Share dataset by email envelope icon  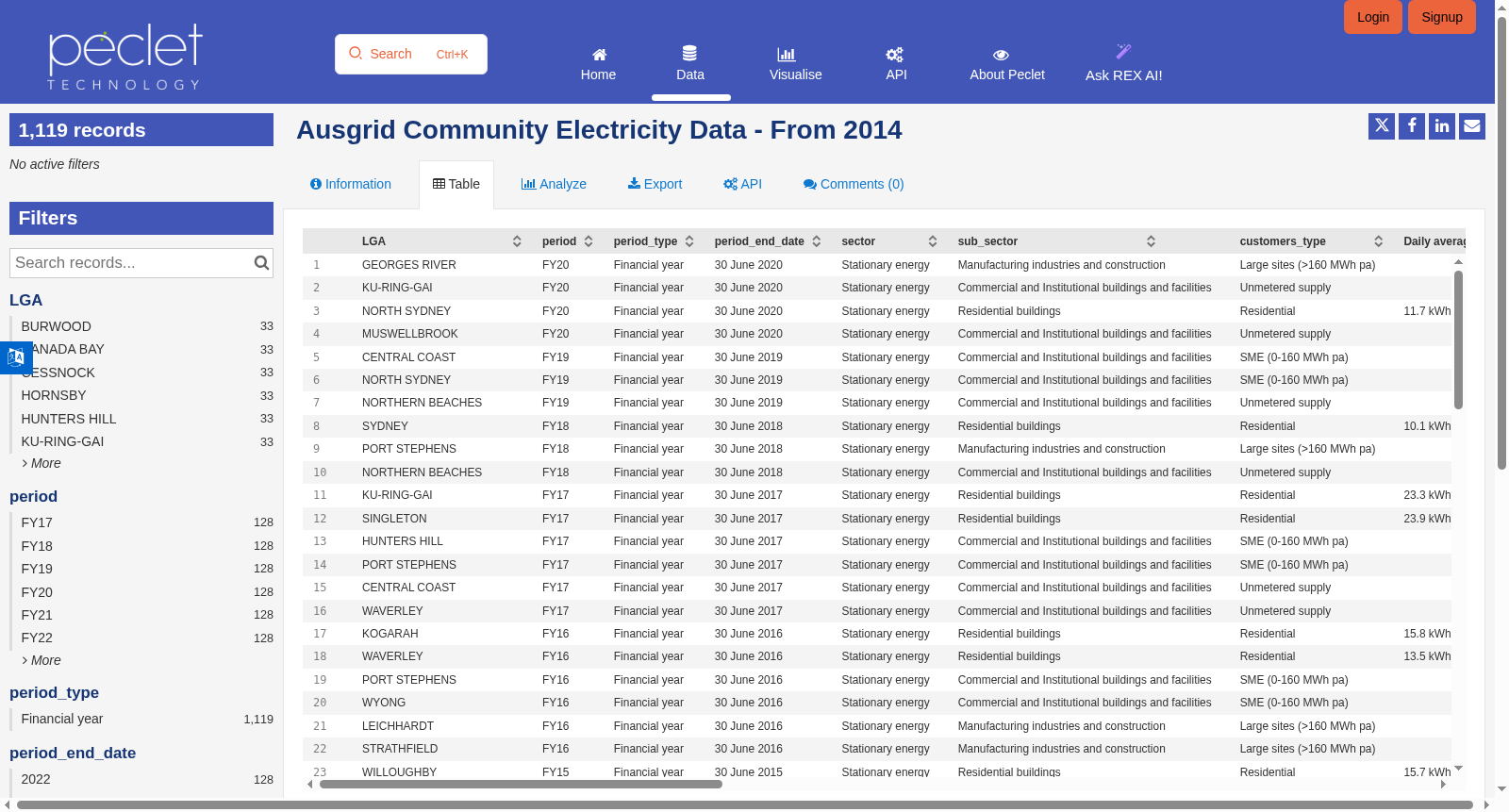point(1472,125)
